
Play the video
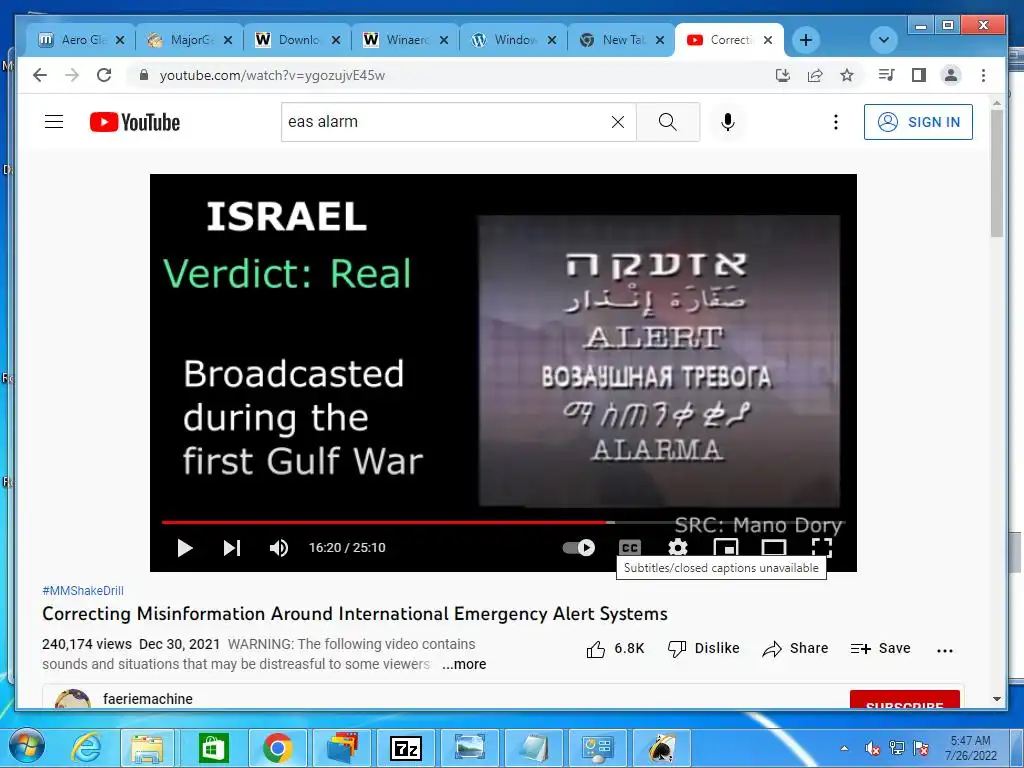185,548
